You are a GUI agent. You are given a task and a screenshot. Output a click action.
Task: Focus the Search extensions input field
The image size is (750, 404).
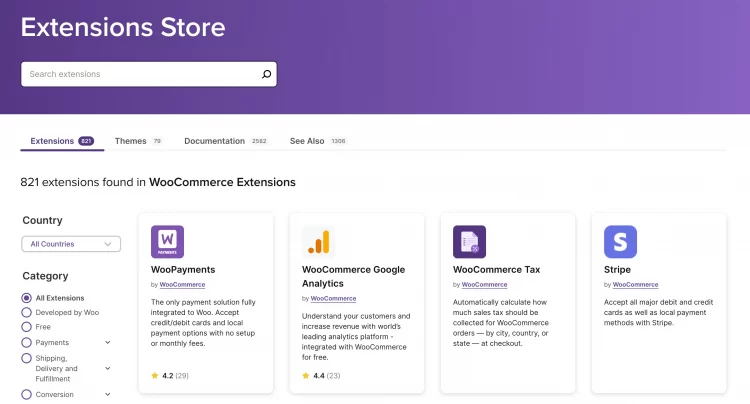[x=149, y=74]
